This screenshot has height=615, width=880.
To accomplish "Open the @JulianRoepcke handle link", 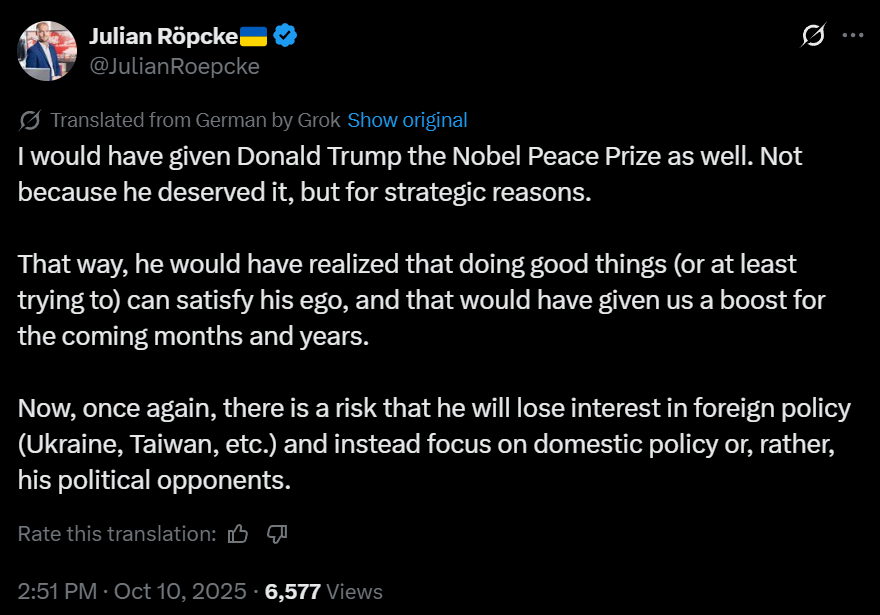I will point(174,66).
